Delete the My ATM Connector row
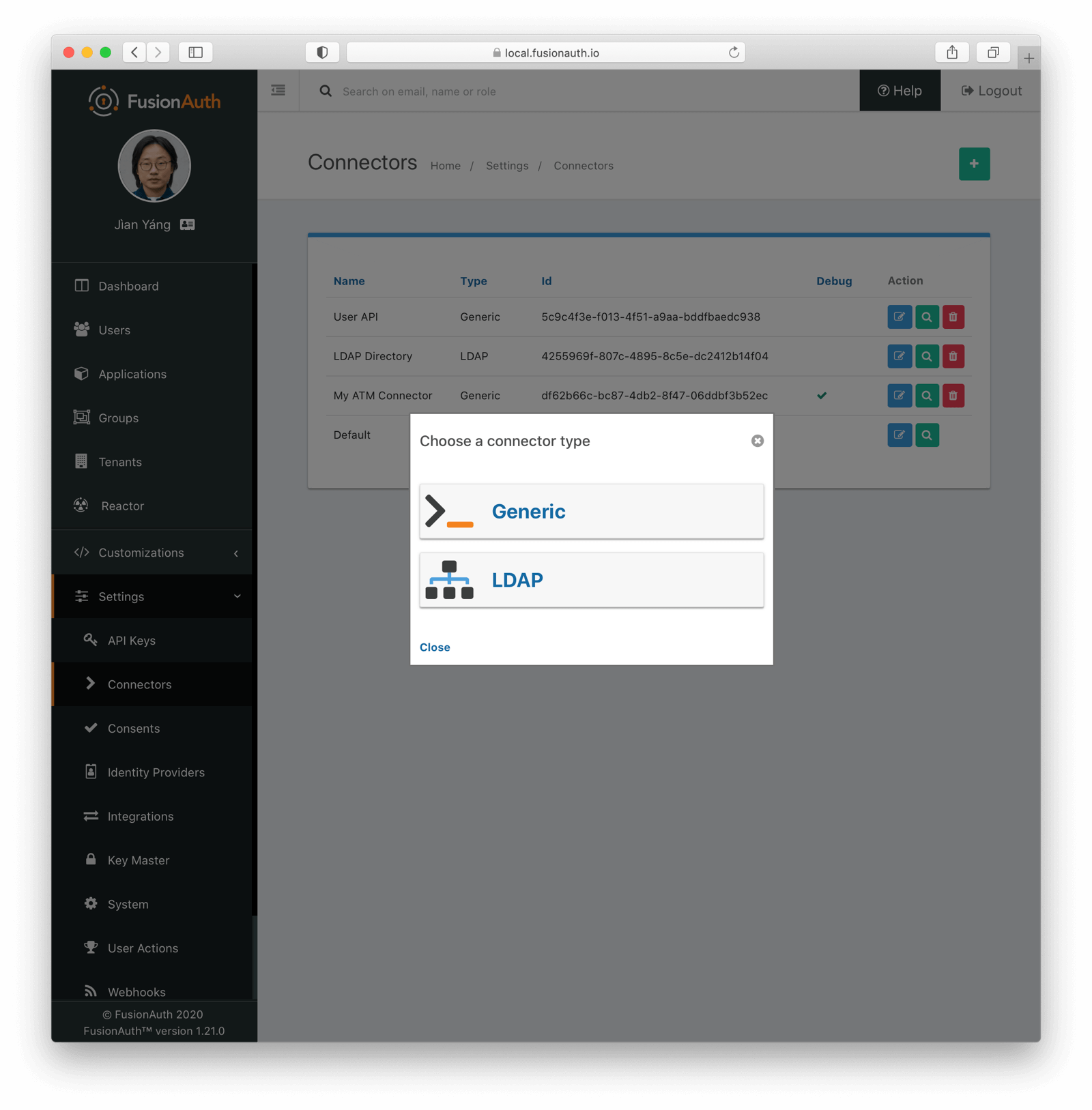The height and width of the screenshot is (1110, 1092). point(953,396)
